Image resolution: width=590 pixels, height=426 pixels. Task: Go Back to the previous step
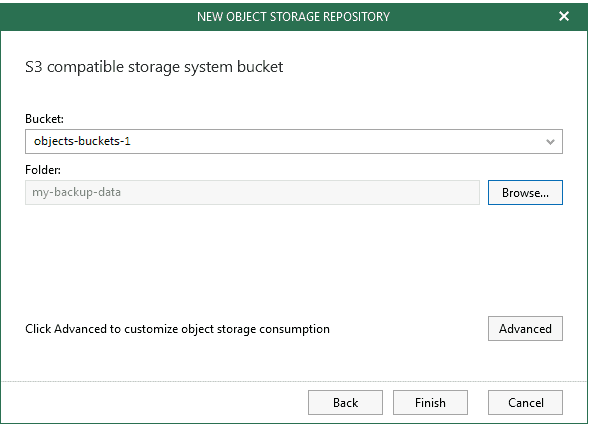345,403
